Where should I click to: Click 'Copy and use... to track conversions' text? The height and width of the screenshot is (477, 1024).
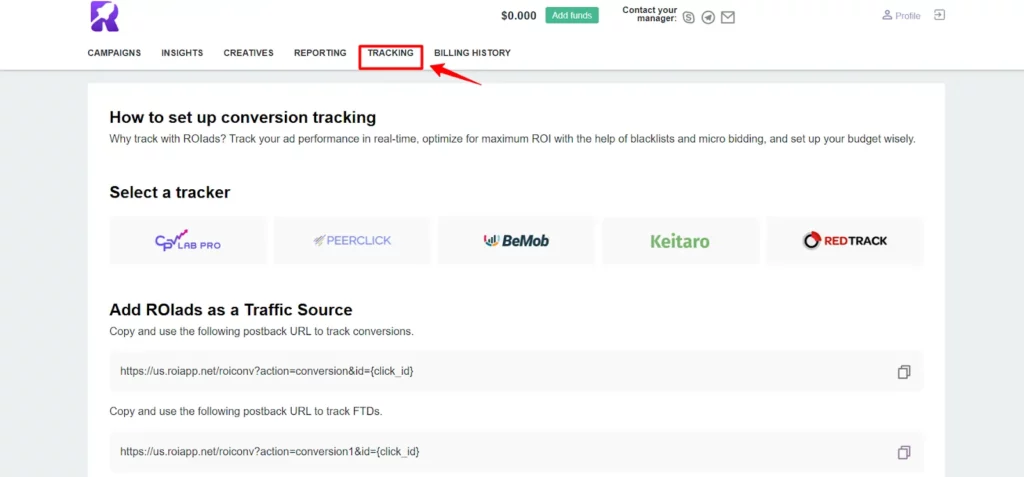point(262,331)
